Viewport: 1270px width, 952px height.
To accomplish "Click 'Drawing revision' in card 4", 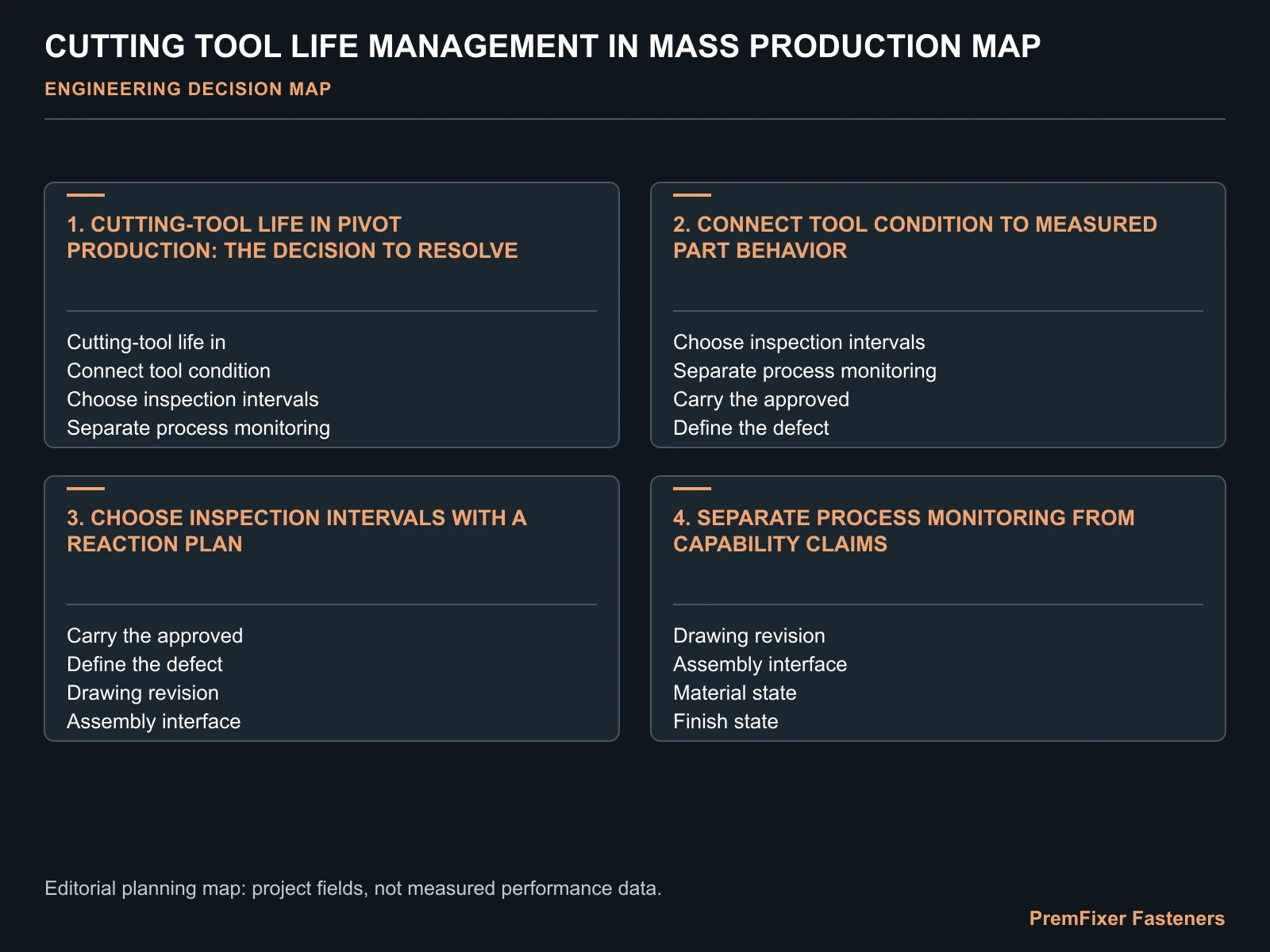I will coord(749,635).
